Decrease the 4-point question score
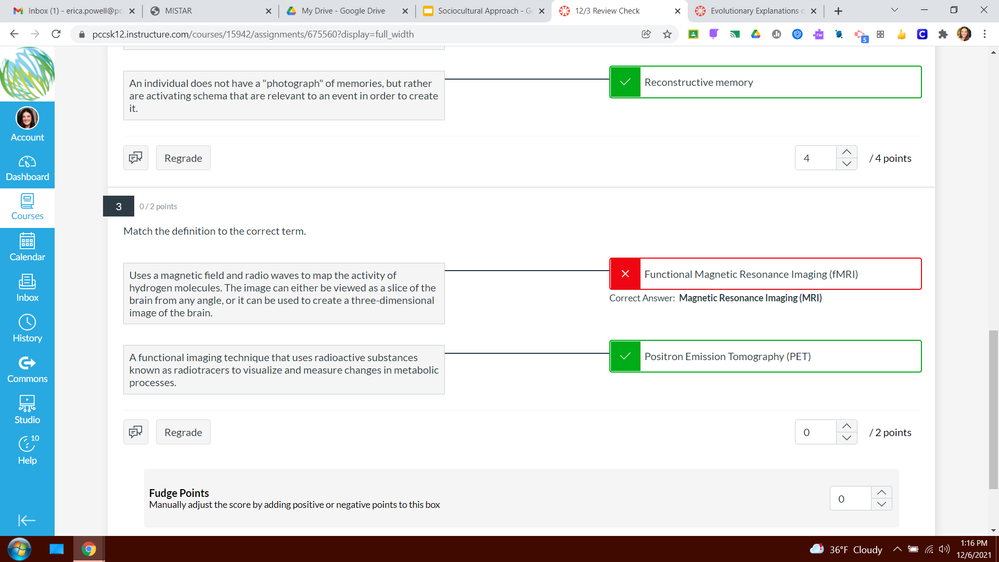The width and height of the screenshot is (999, 562). click(x=847, y=164)
